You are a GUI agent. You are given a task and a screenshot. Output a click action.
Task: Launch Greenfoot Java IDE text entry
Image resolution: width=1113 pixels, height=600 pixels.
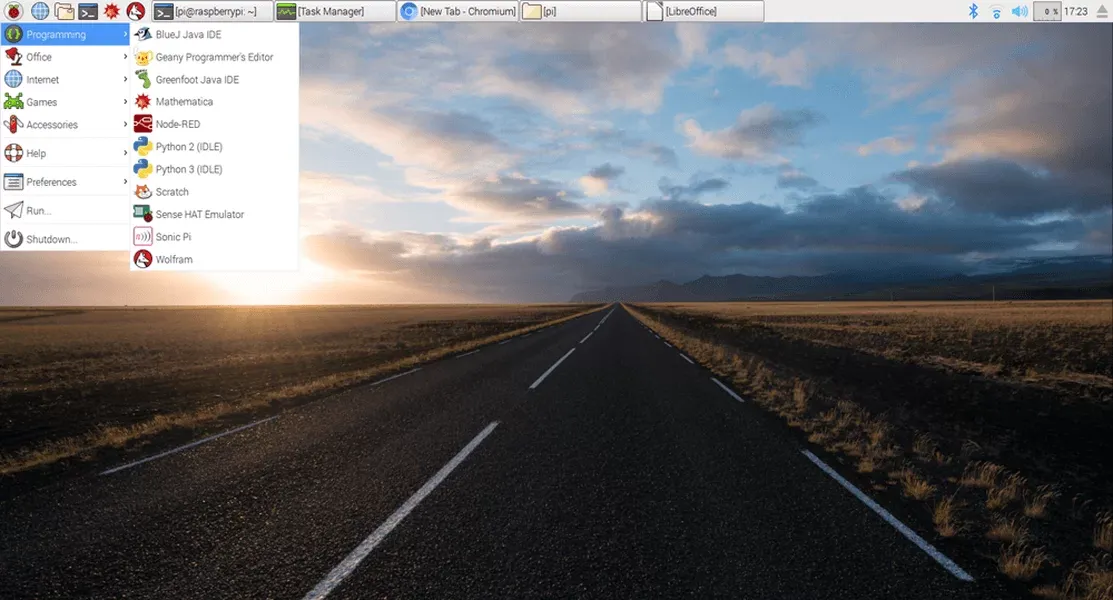pos(197,80)
